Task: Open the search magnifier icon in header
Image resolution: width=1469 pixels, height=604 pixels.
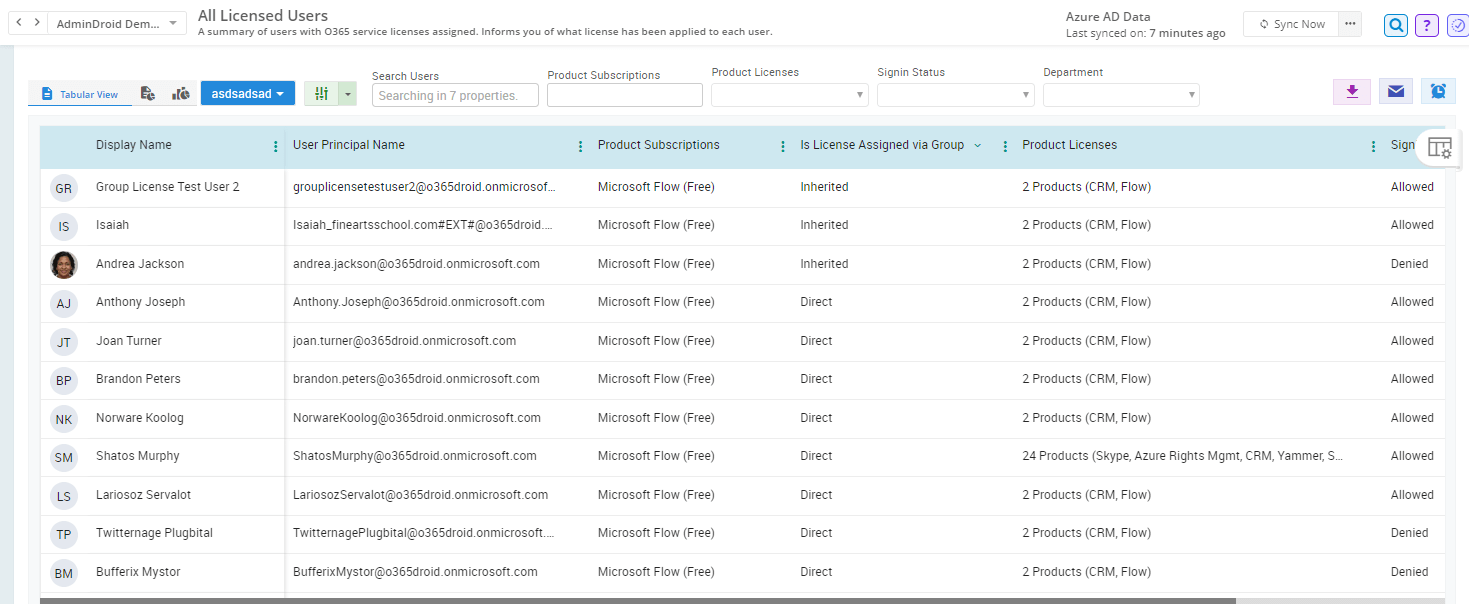Action: (1396, 25)
